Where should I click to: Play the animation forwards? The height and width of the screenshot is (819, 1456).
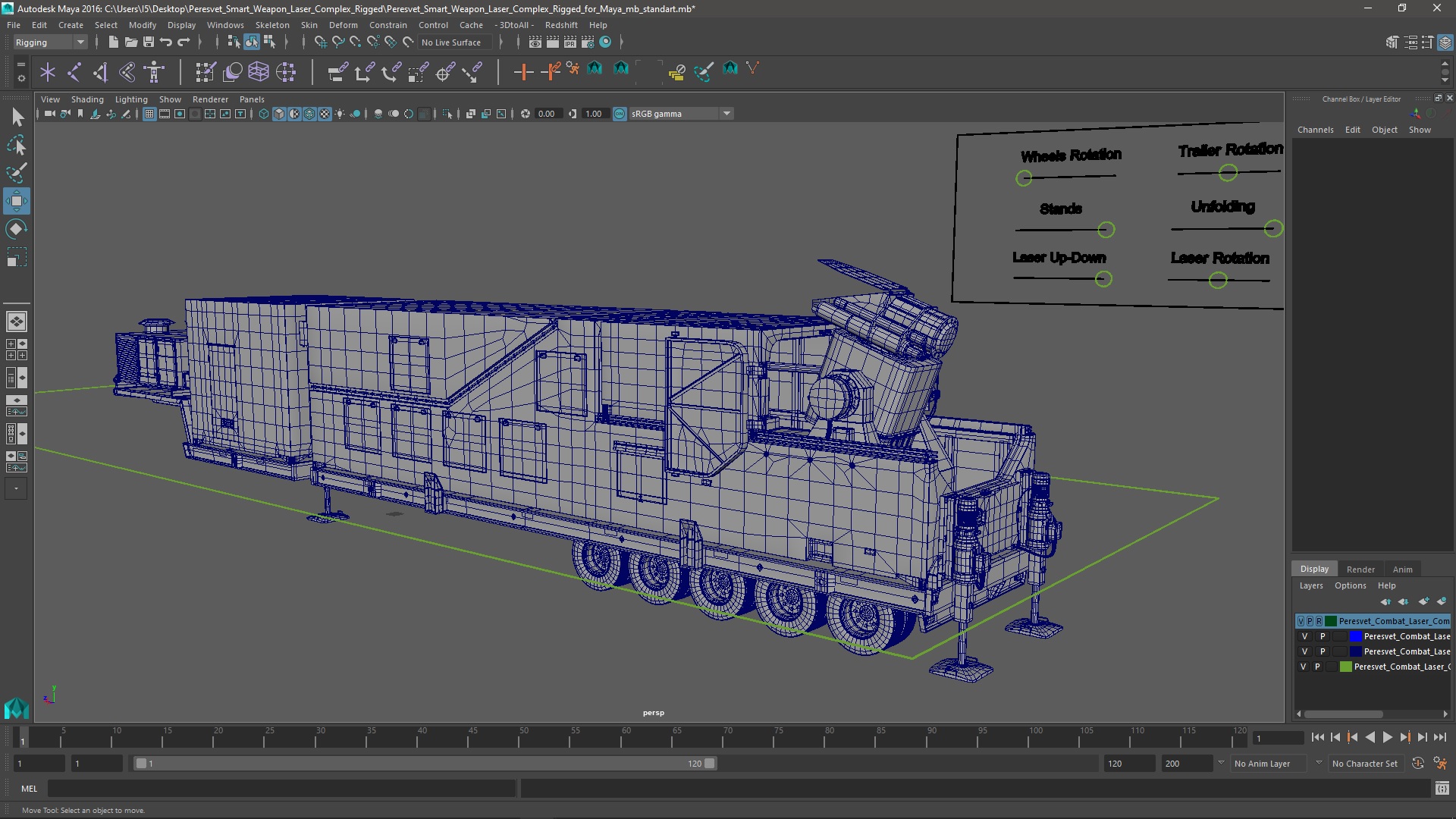click(1387, 737)
